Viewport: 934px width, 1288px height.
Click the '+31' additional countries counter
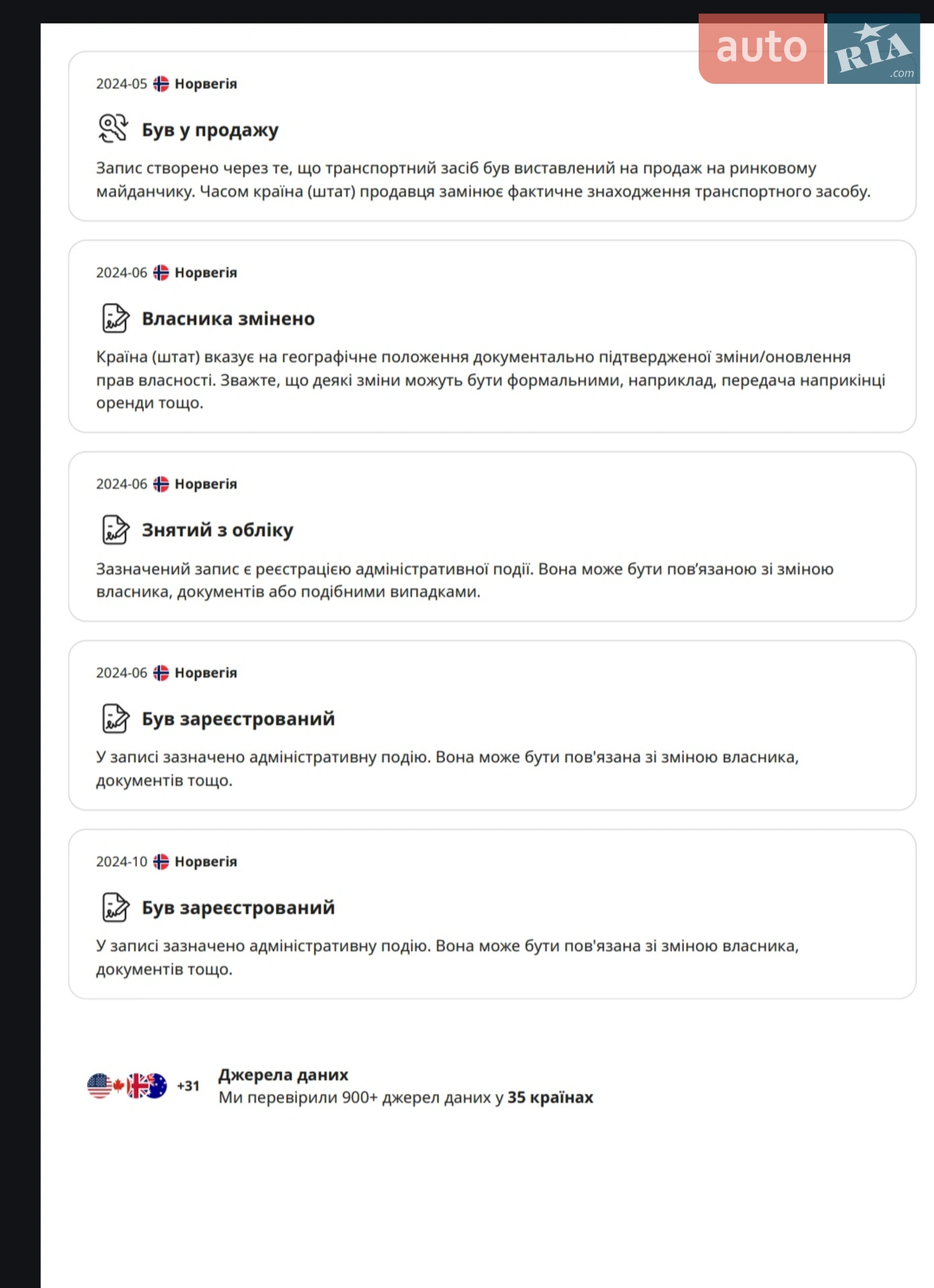[188, 1086]
